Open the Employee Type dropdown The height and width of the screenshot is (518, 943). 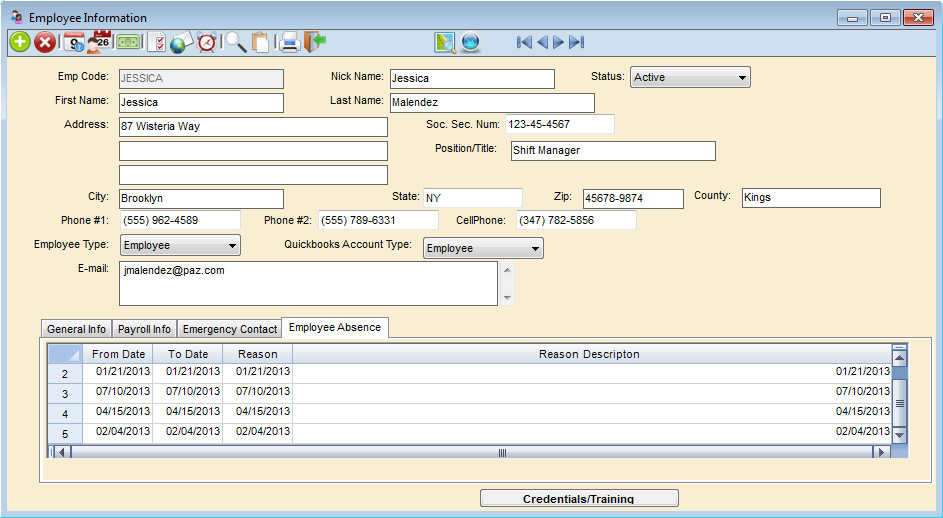click(180, 245)
